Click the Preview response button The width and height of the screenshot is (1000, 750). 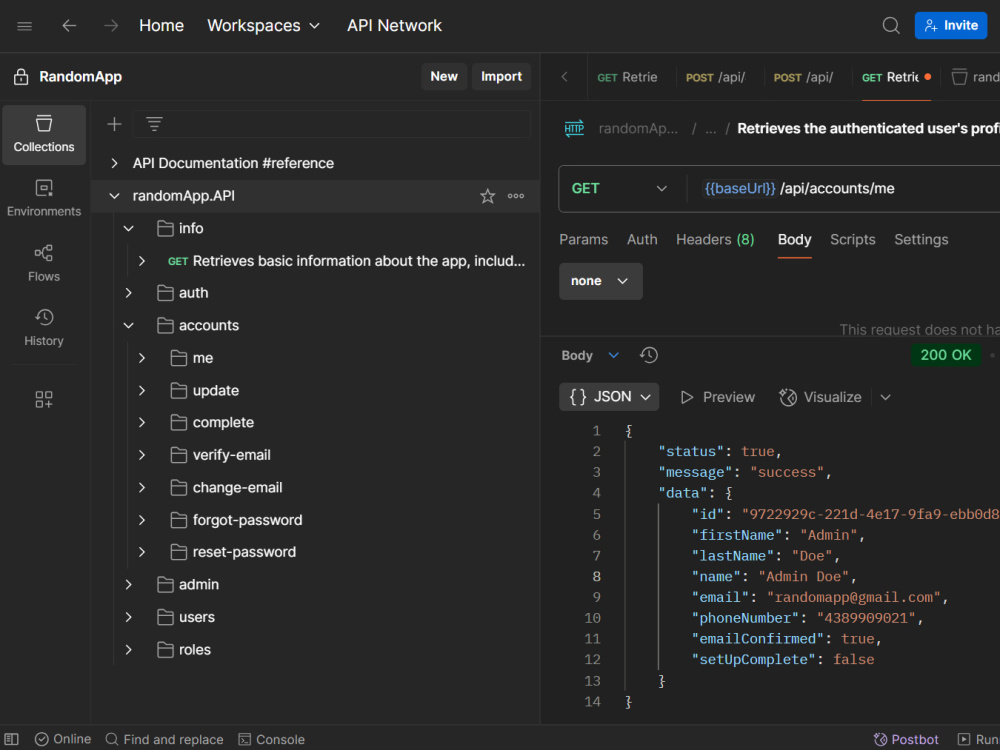click(x=718, y=397)
